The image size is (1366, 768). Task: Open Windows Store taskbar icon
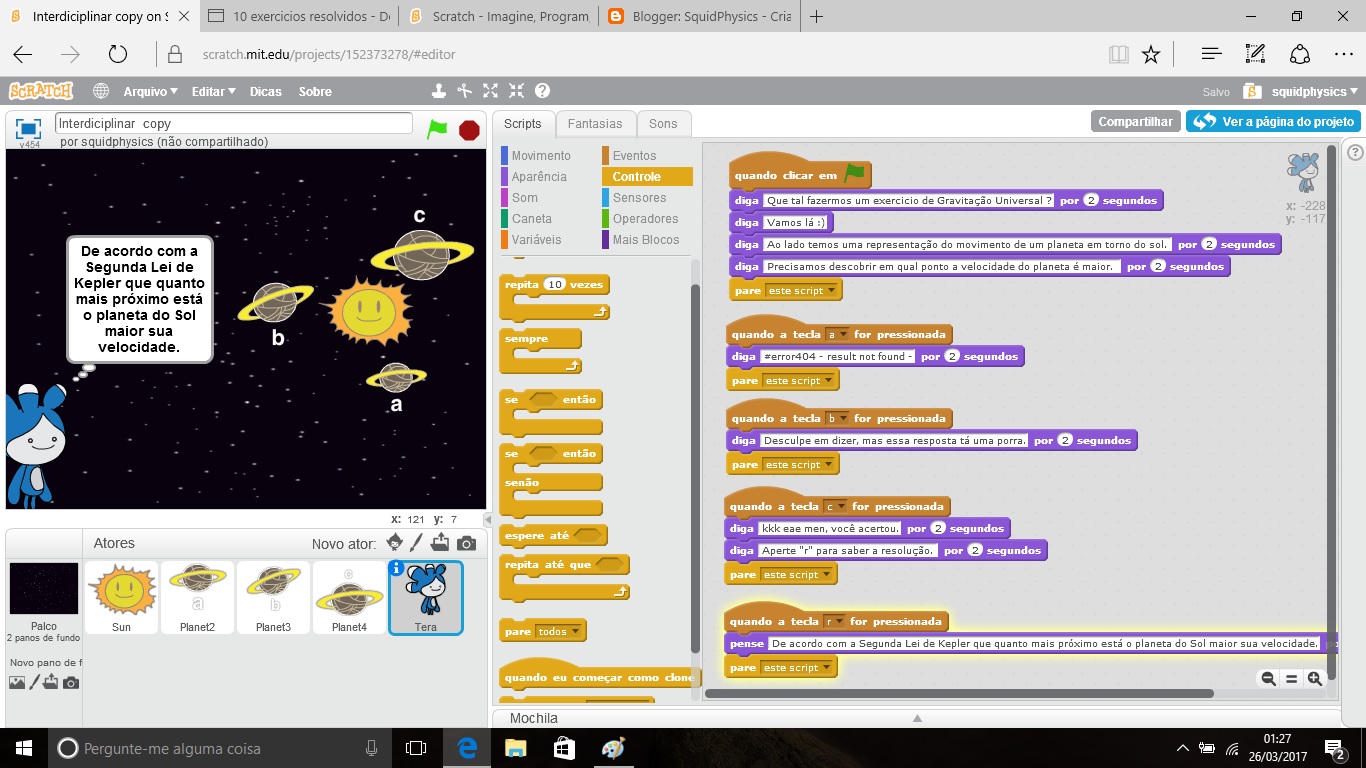point(564,748)
